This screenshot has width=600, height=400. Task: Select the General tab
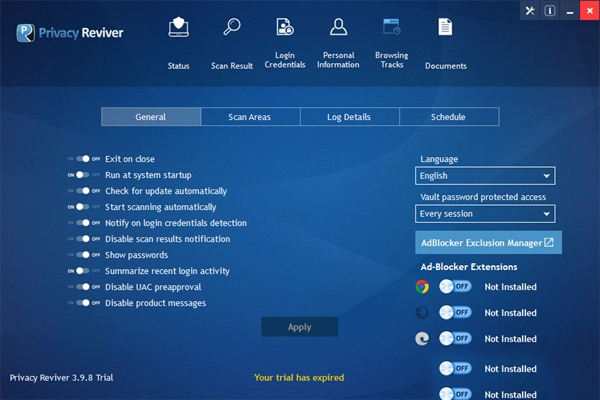click(x=151, y=117)
